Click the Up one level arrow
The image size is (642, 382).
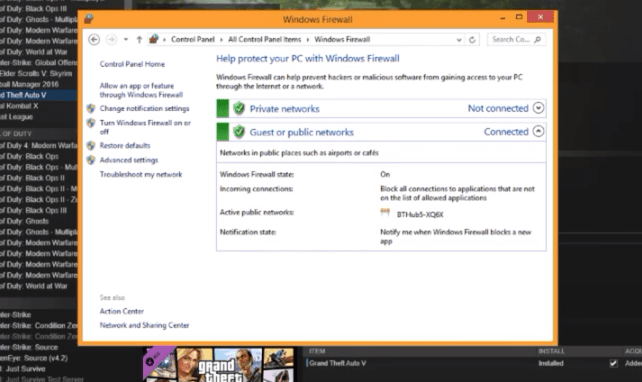[139, 39]
